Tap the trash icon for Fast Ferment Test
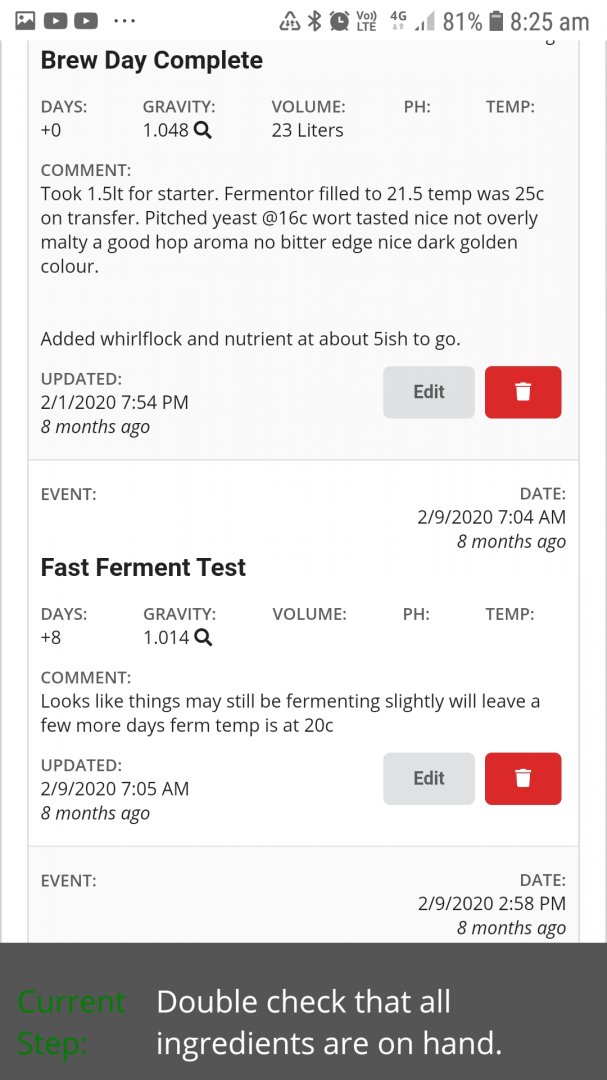Image resolution: width=607 pixels, height=1080 pixels. [522, 778]
